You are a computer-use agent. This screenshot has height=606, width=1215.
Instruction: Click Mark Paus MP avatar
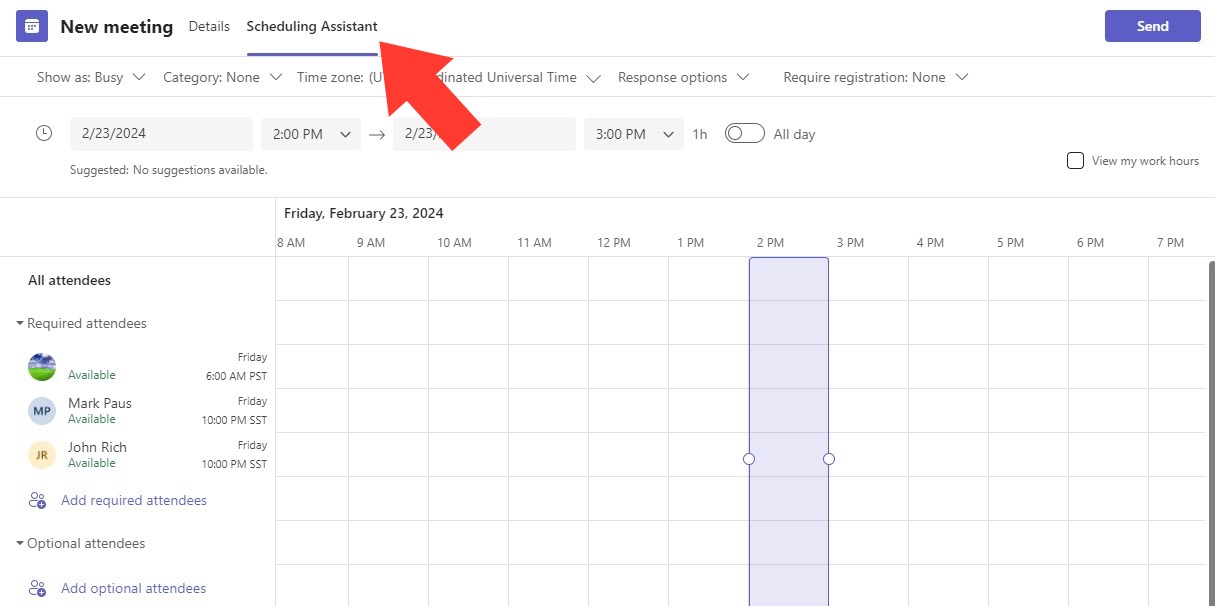tap(42, 411)
